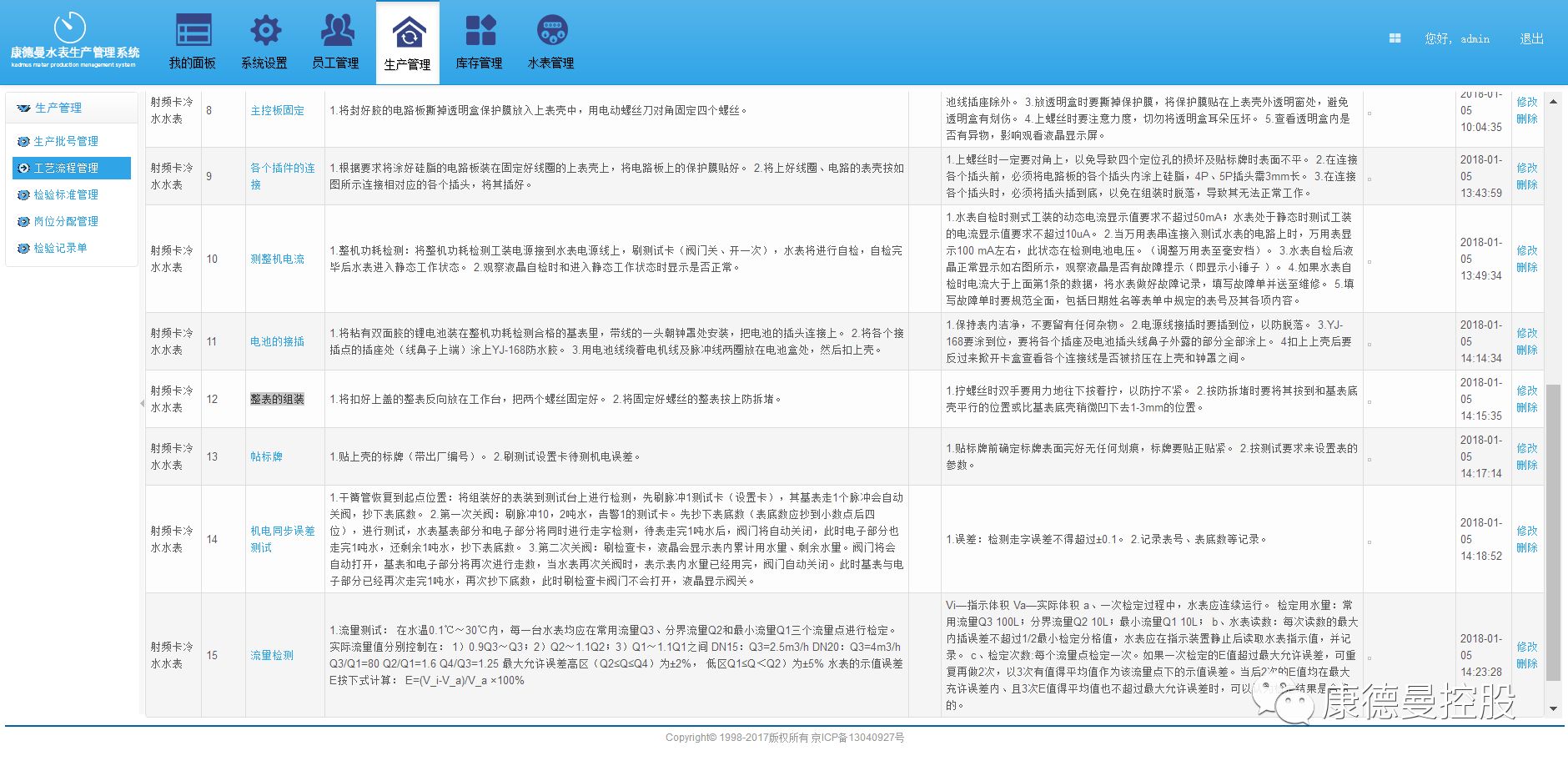The image size is (1568, 771).
Task: Open 检验记录单 sidebar item
Action: (x=60, y=248)
